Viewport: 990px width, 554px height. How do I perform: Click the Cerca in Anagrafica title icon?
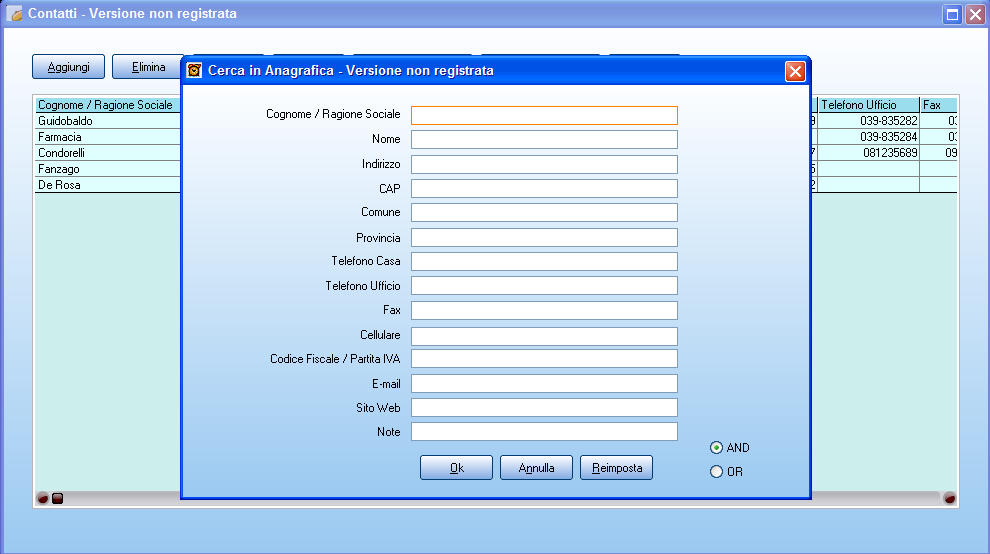pyautogui.click(x=194, y=70)
